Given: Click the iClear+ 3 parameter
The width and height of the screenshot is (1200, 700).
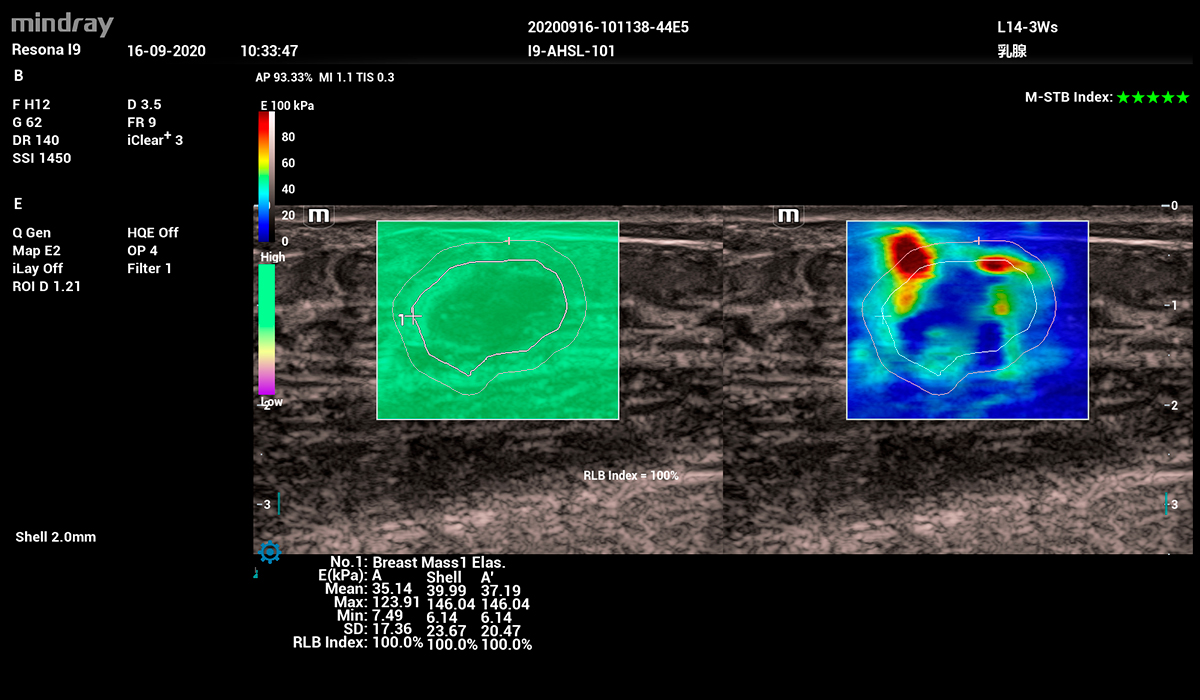Looking at the screenshot, I should click(155, 140).
